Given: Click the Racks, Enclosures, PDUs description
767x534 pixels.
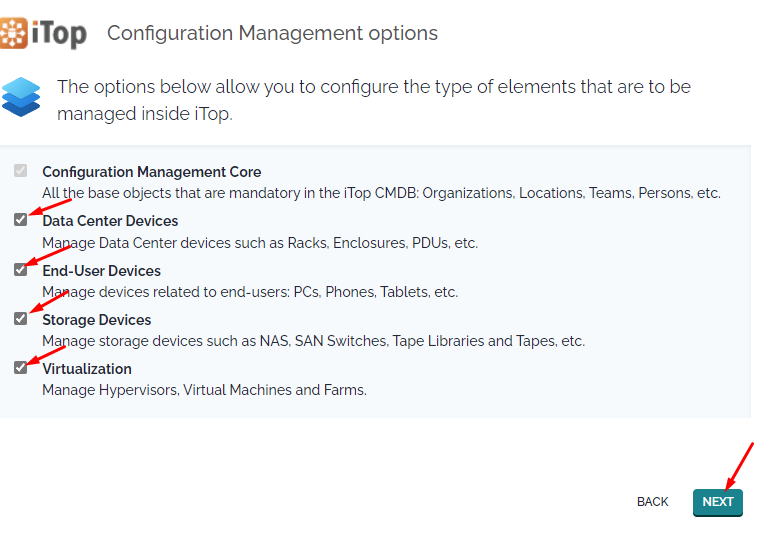Looking at the screenshot, I should coord(260,243).
